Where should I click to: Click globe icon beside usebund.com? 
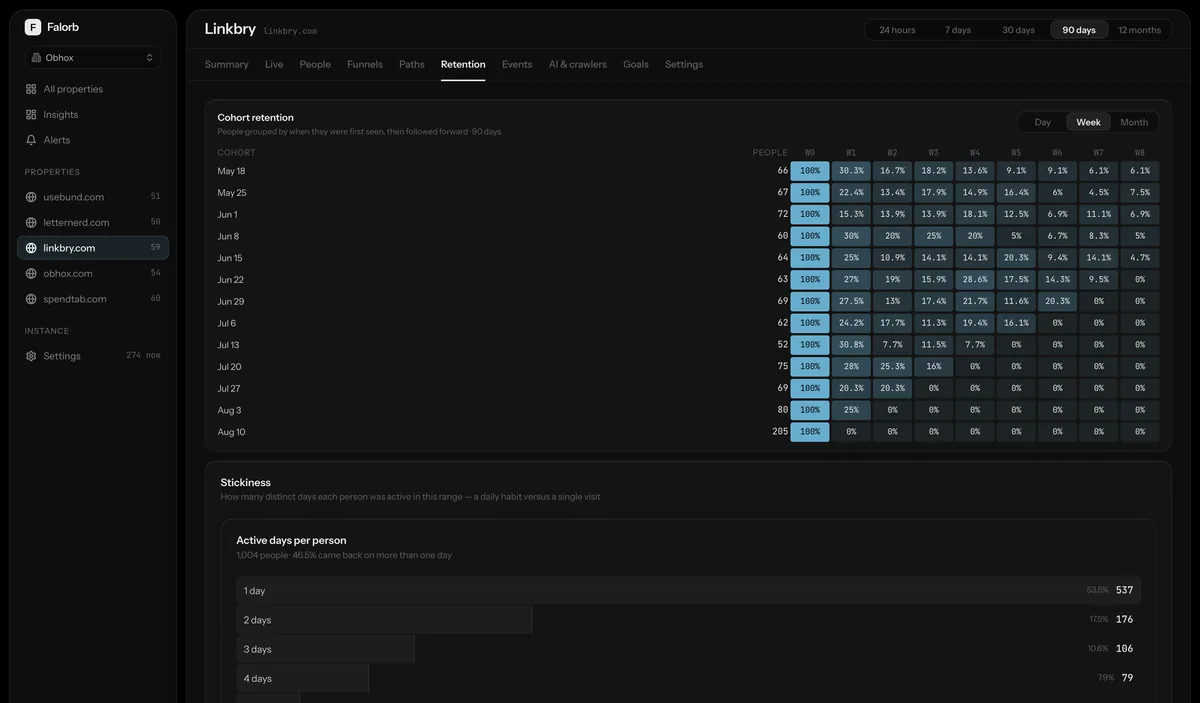(31, 197)
